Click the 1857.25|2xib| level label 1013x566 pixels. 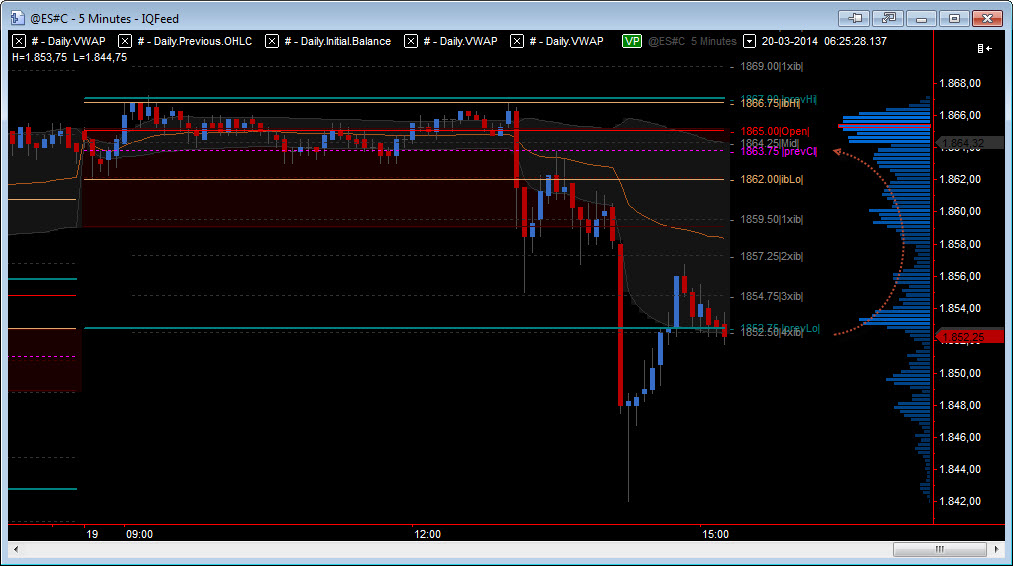tap(771, 257)
